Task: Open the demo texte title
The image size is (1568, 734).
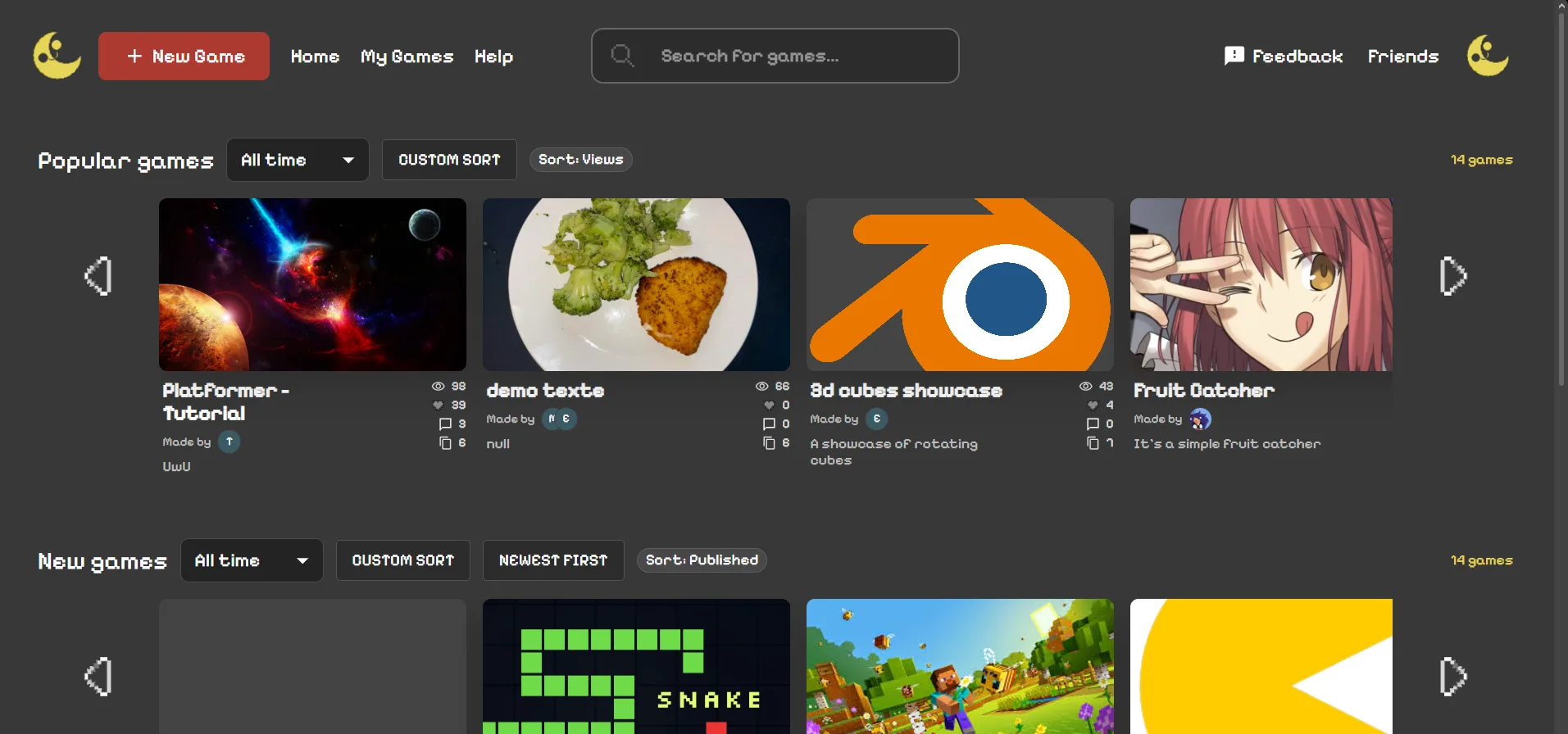Action: click(x=545, y=391)
